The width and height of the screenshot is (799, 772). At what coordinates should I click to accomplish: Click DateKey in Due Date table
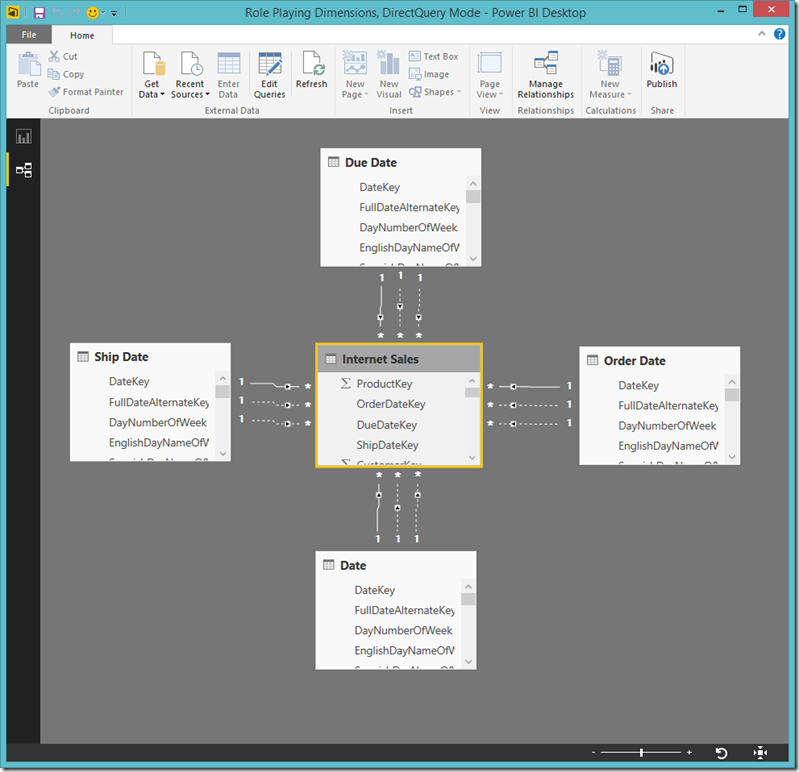coord(380,187)
